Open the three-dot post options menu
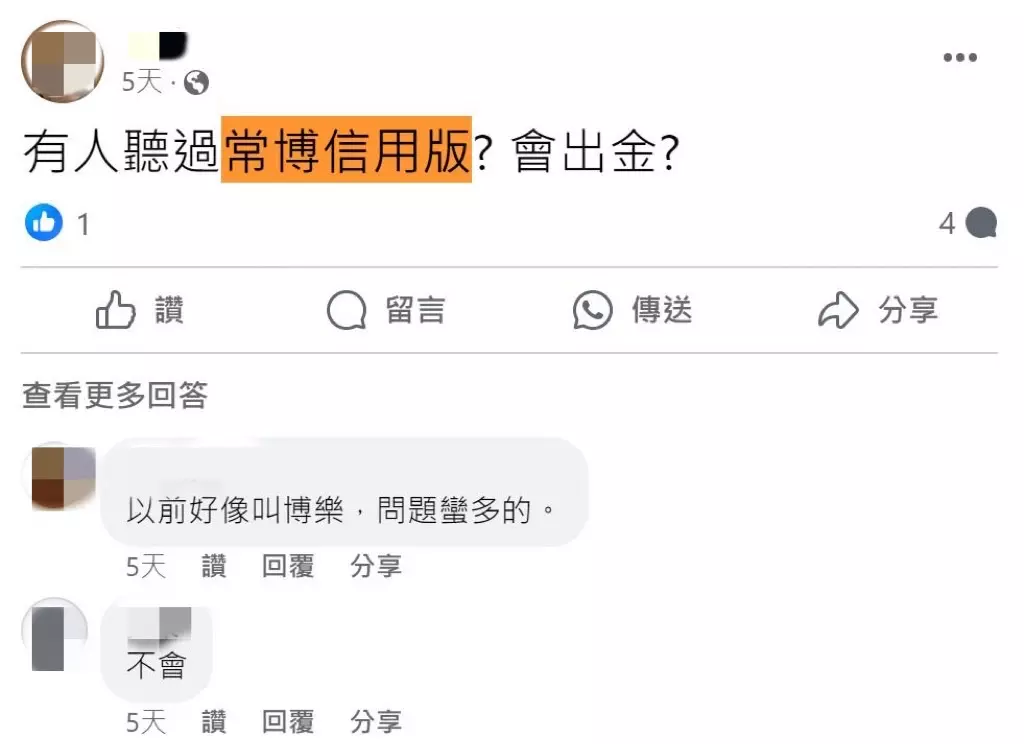Screen dimensions: 1024x744 tap(960, 57)
